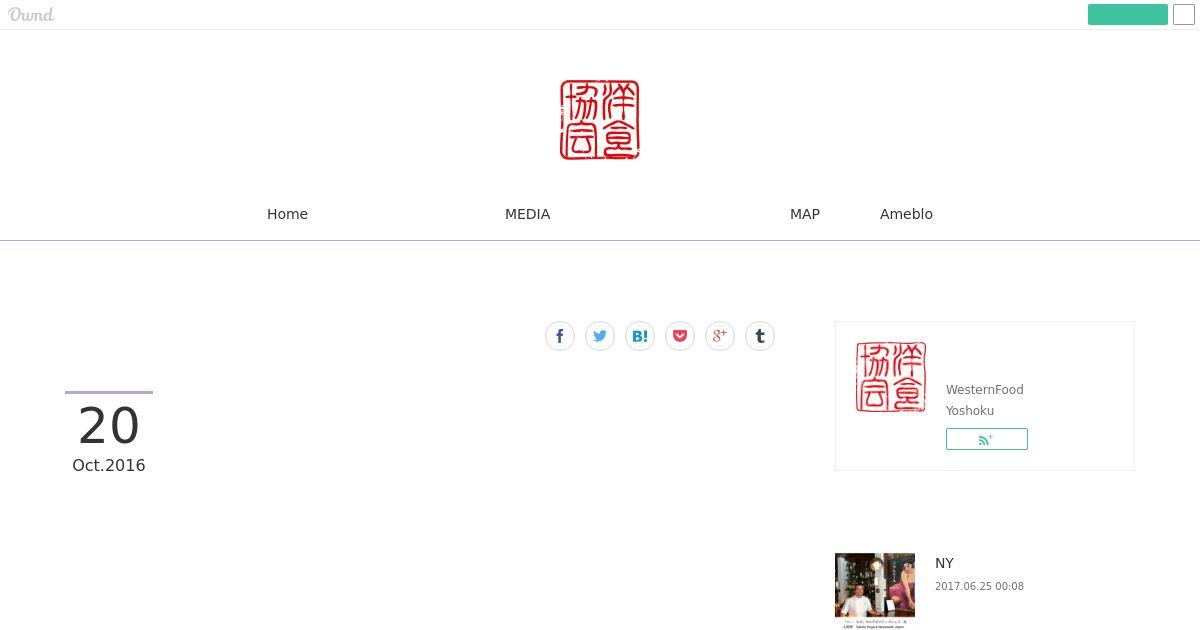Share the post on Google Plus
1200x630 pixels.
[720, 336]
